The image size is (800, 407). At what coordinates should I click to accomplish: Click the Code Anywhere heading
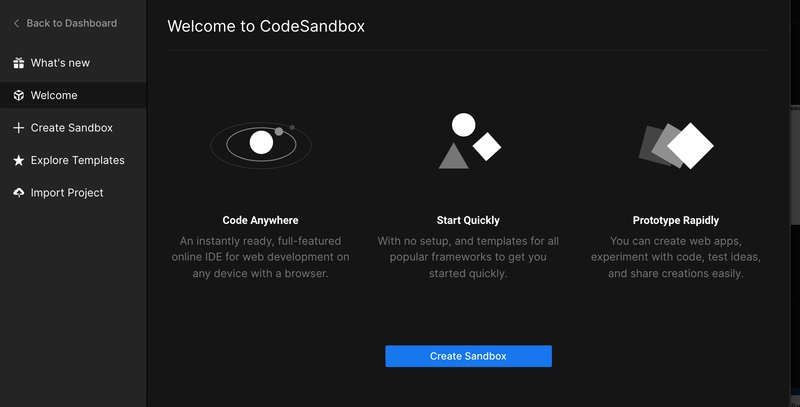[x=260, y=220]
